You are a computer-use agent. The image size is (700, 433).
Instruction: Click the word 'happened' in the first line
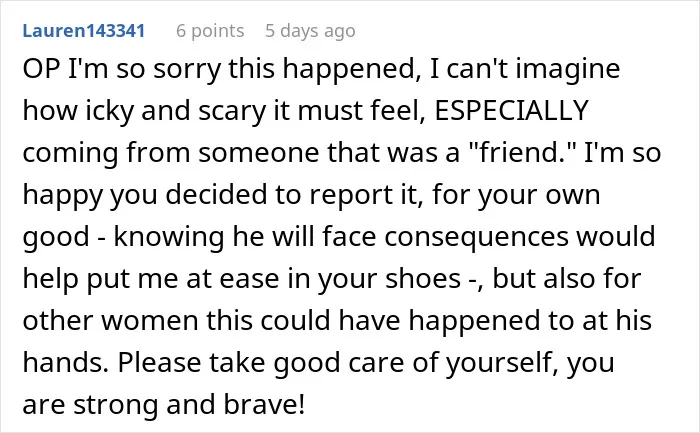coord(350,69)
